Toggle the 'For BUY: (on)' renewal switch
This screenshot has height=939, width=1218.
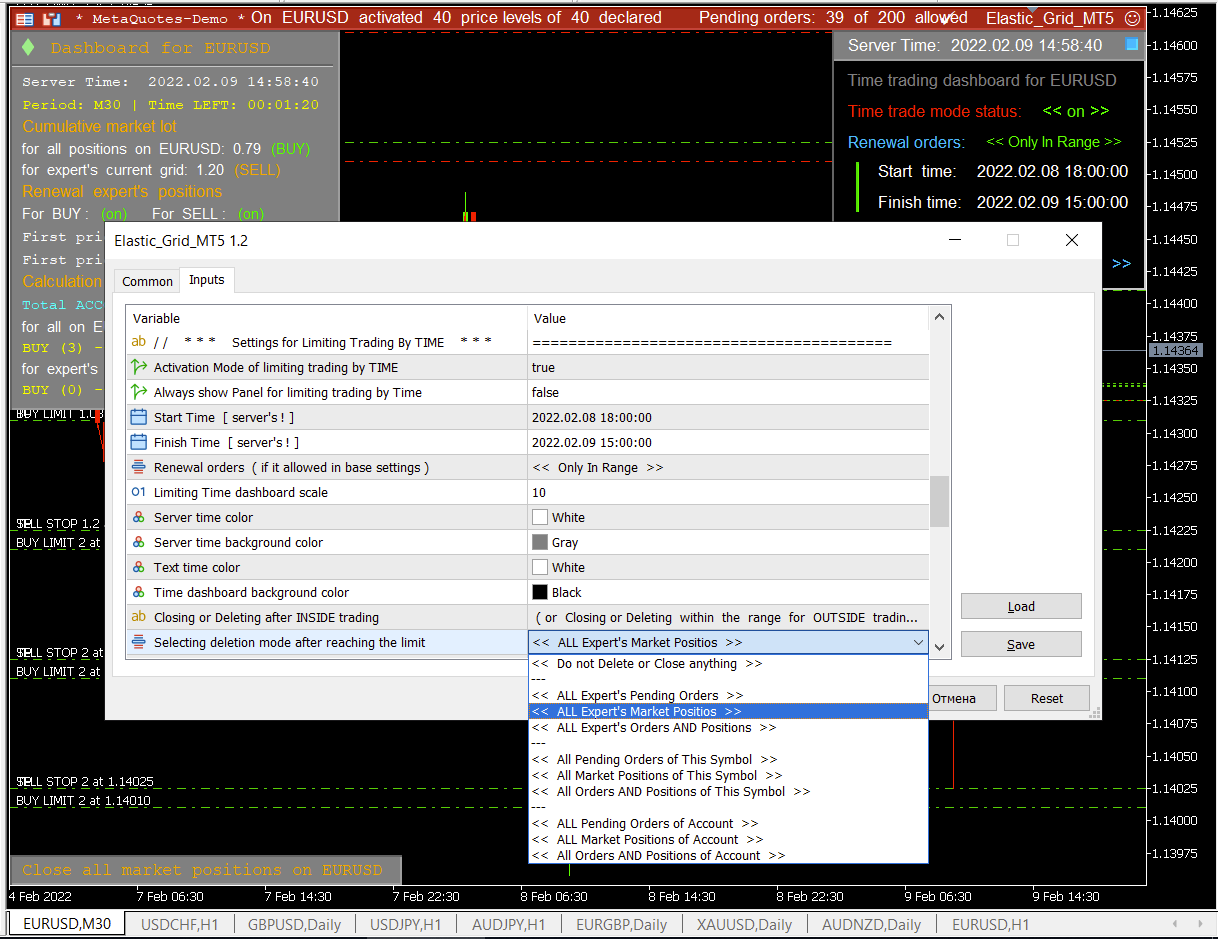(x=115, y=214)
